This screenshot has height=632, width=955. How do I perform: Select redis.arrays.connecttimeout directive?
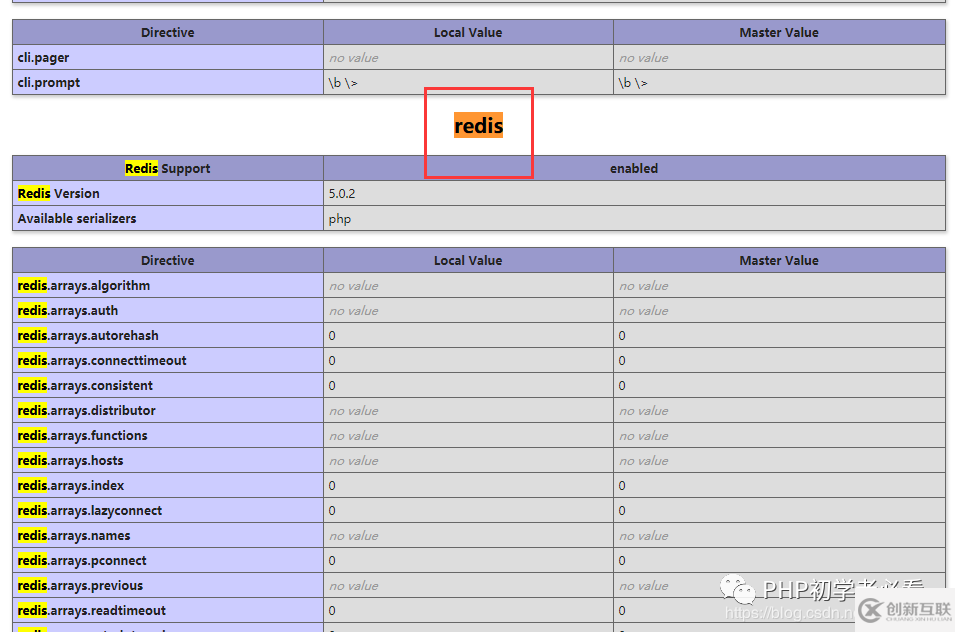click(167, 360)
